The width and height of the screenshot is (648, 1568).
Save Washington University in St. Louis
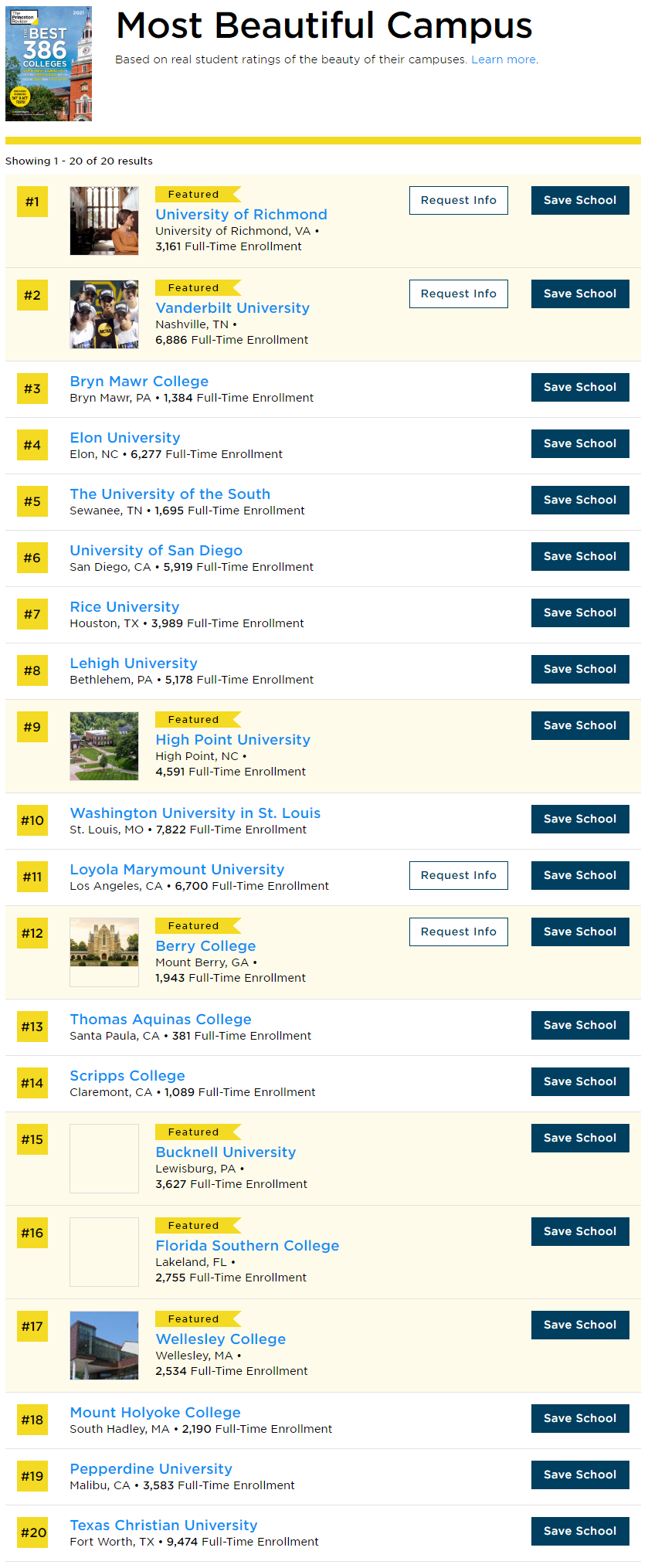click(x=580, y=819)
